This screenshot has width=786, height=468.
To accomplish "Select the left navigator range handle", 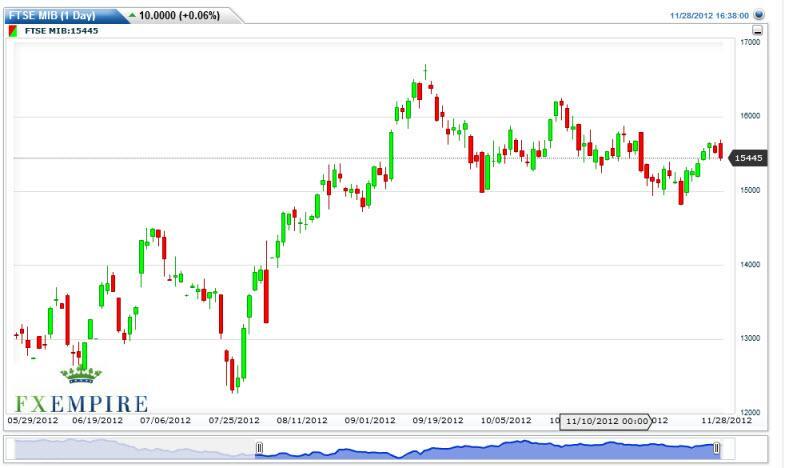I will (259, 449).
